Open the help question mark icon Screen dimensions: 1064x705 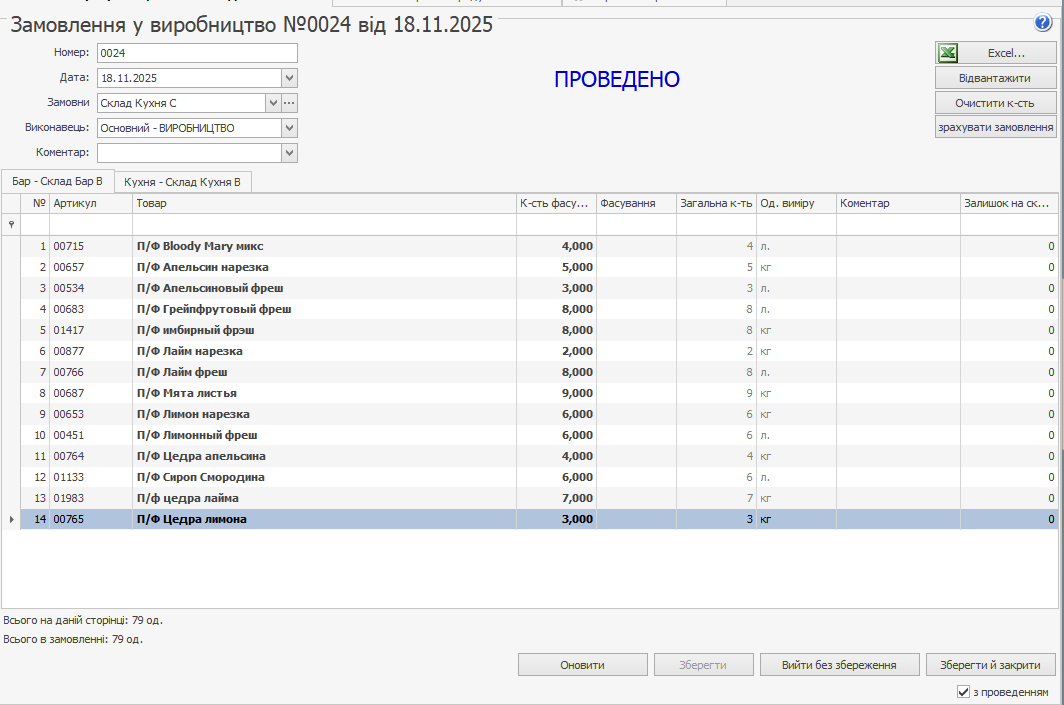(x=1043, y=24)
